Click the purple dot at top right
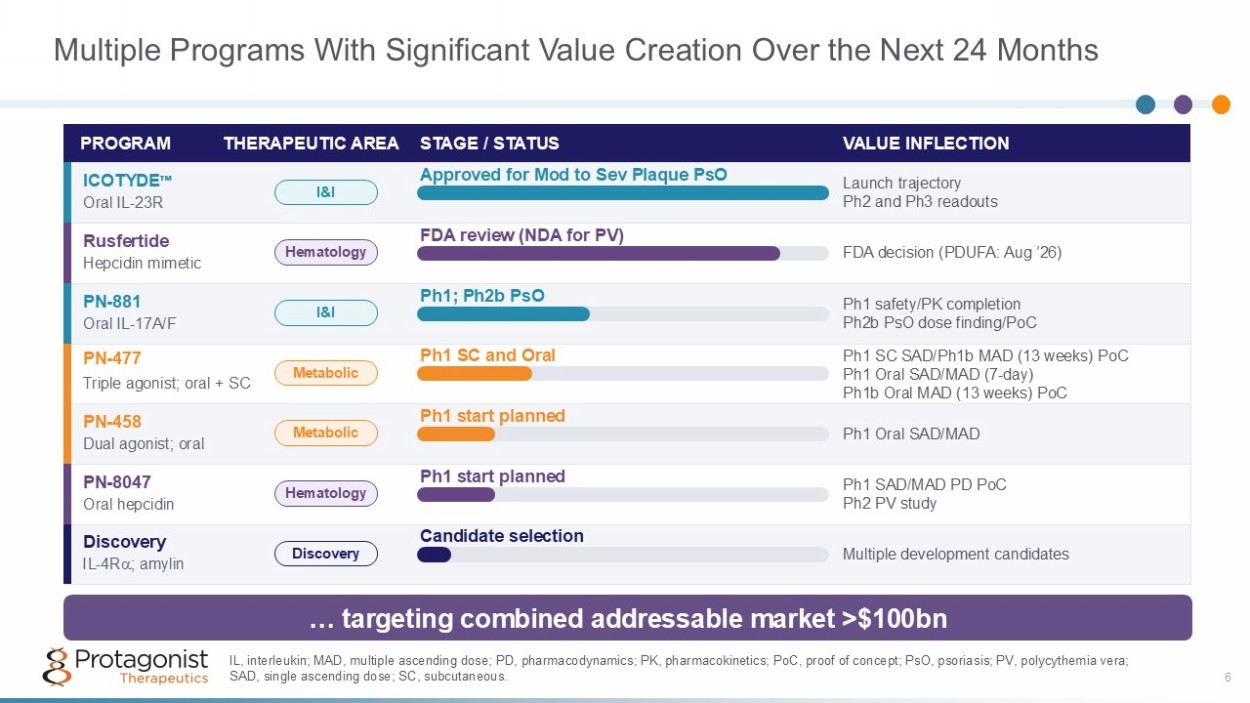The height and width of the screenshot is (703, 1250). point(1183,104)
